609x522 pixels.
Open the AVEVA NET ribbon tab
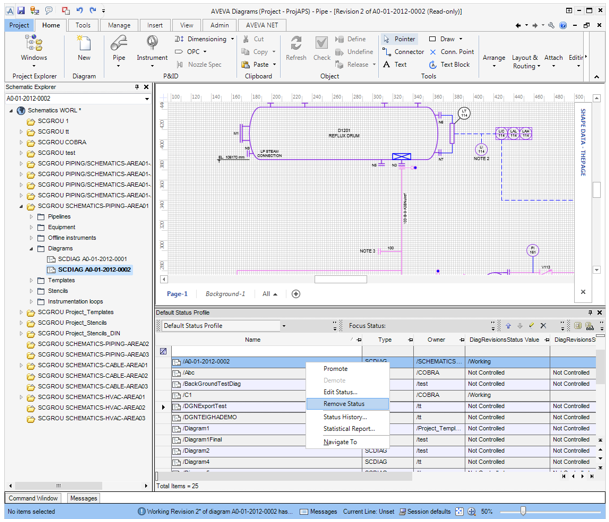point(262,25)
